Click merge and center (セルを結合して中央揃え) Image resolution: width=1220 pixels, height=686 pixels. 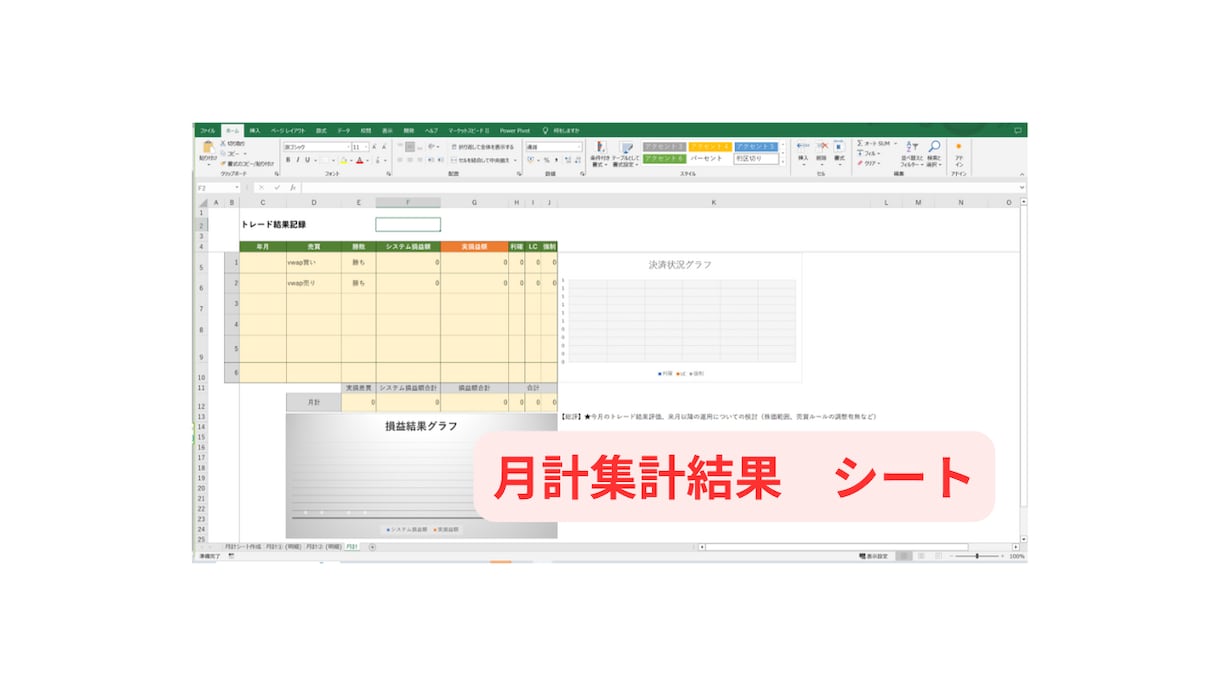(x=481, y=160)
